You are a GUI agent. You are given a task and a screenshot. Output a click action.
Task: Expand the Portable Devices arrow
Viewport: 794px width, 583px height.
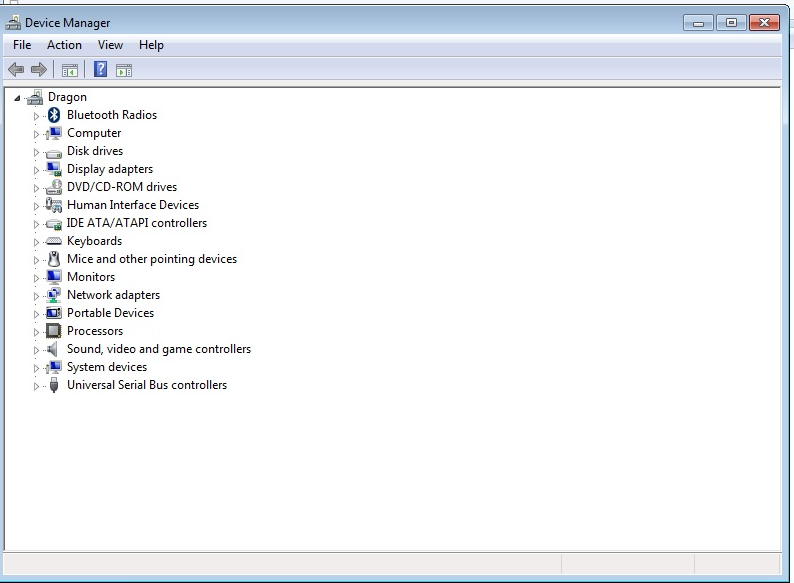tap(36, 314)
